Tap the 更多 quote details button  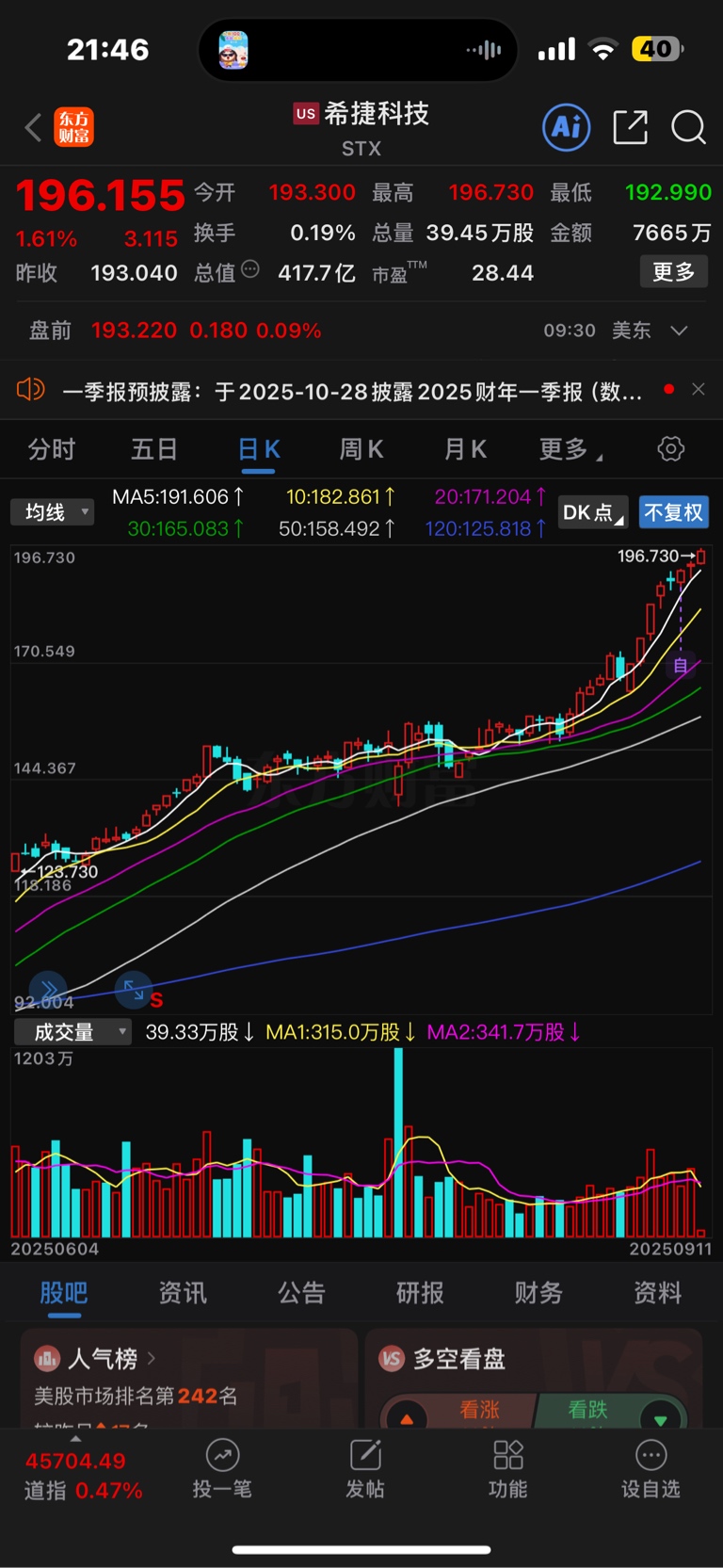[x=674, y=272]
